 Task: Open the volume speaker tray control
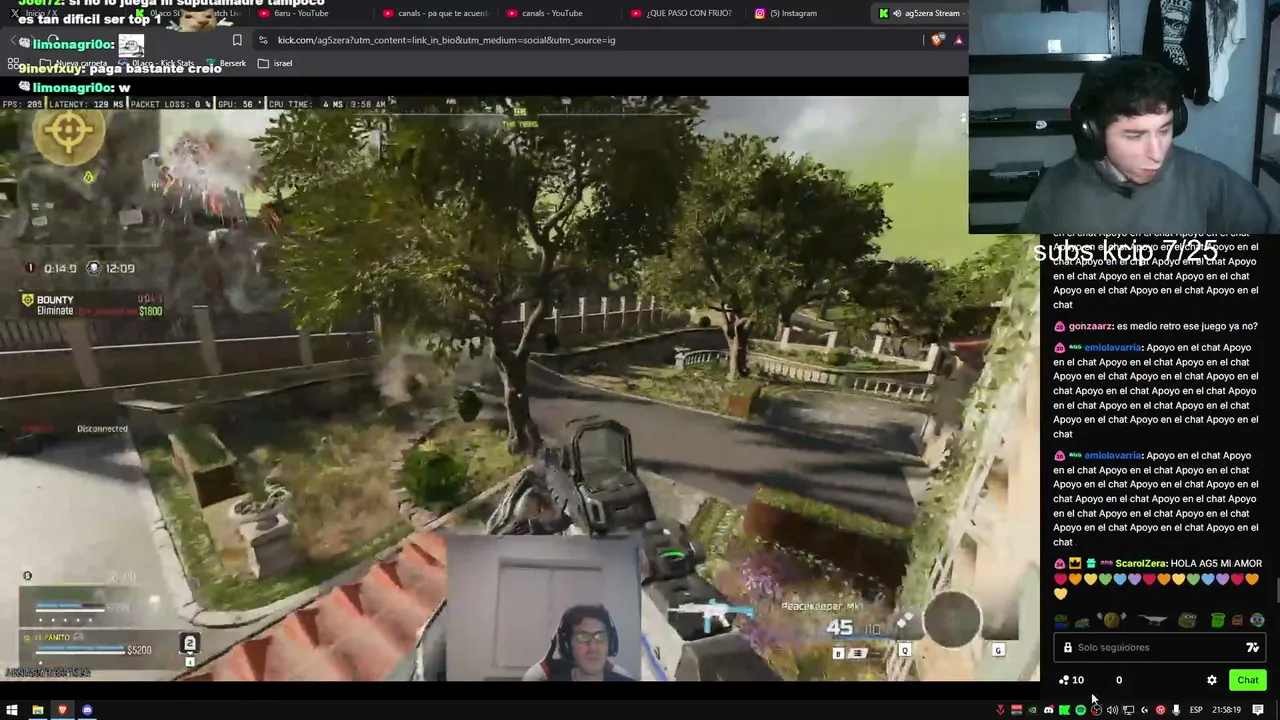click(1112, 710)
